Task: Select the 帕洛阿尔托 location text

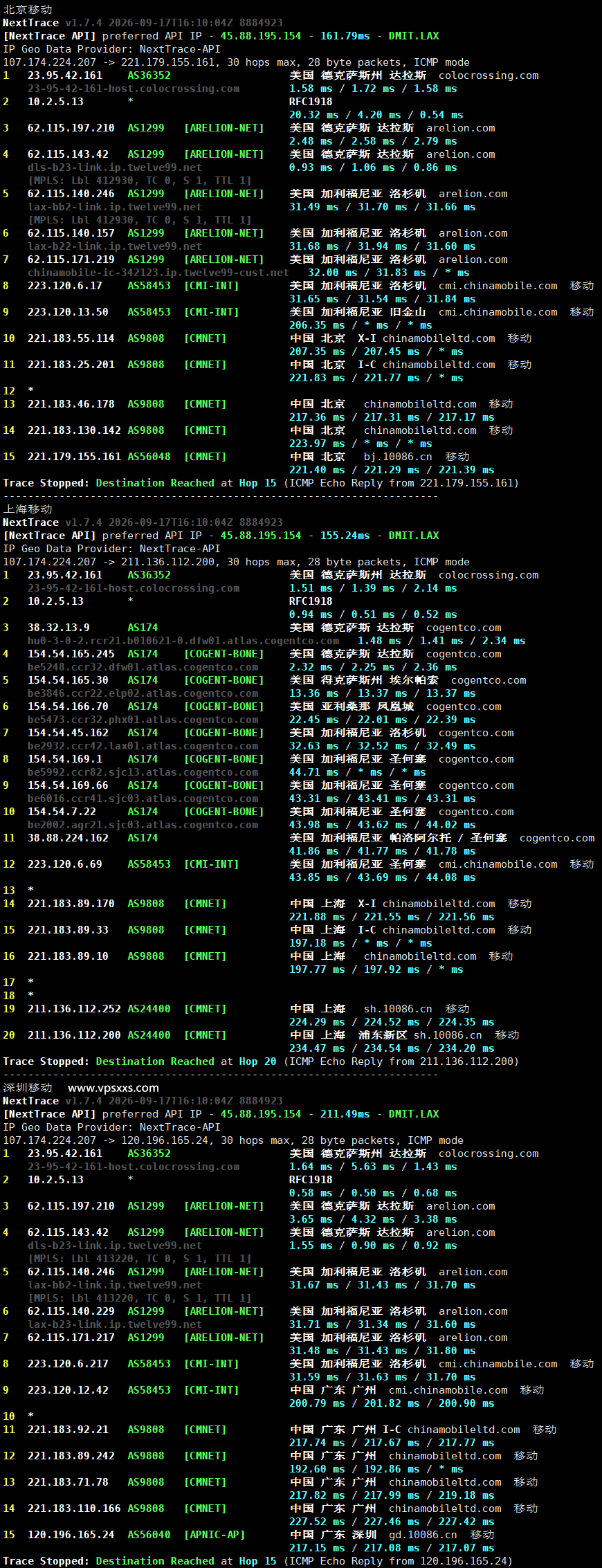Action: (x=420, y=838)
